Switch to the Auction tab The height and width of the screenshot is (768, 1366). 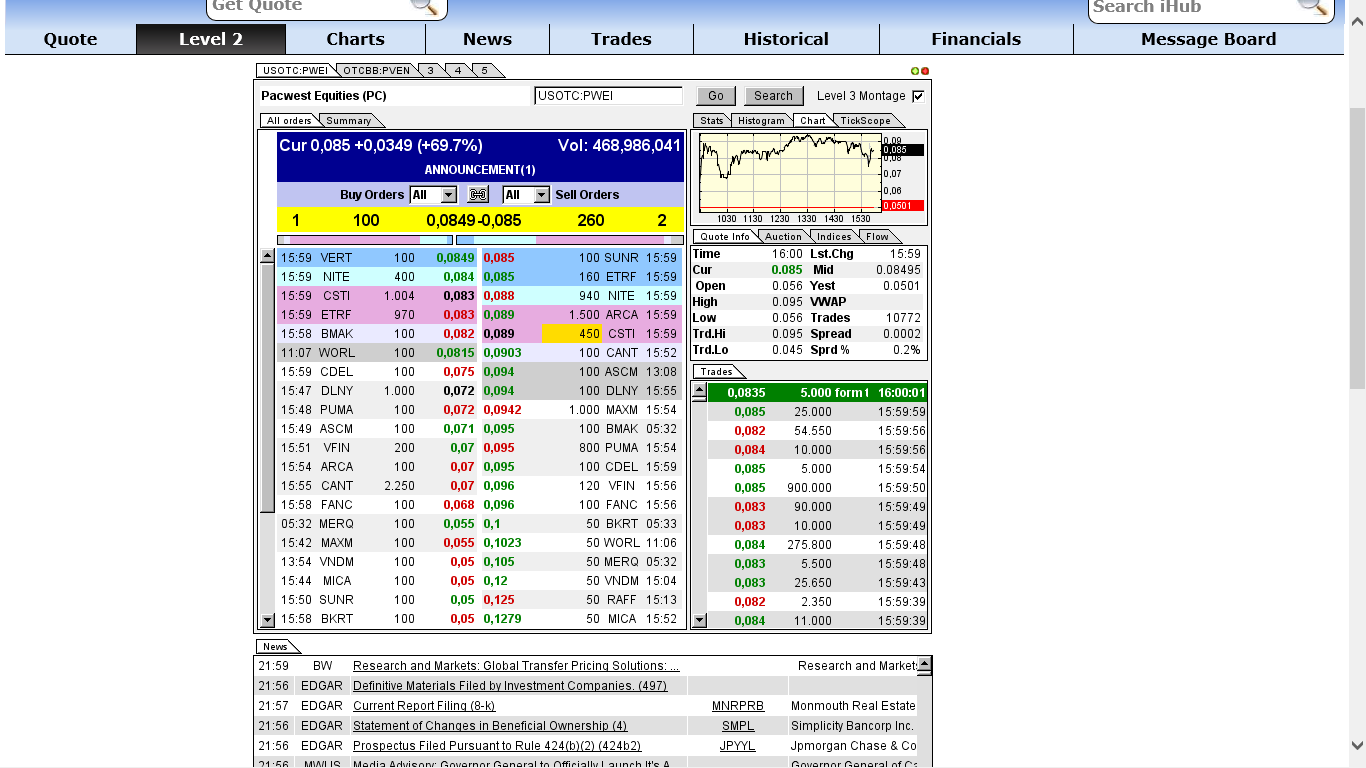point(783,236)
